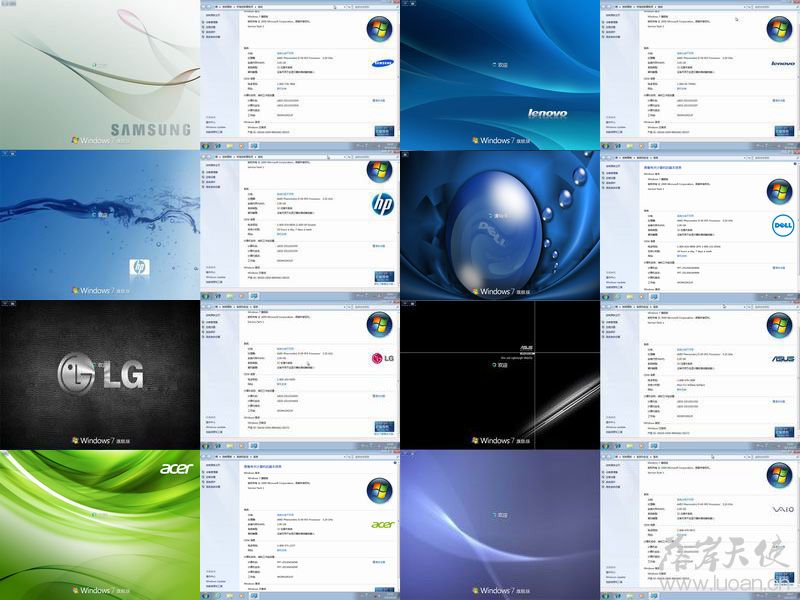
Task: Click the Windows orb logo in Lenovo system window
Action: pyautogui.click(x=779, y=29)
